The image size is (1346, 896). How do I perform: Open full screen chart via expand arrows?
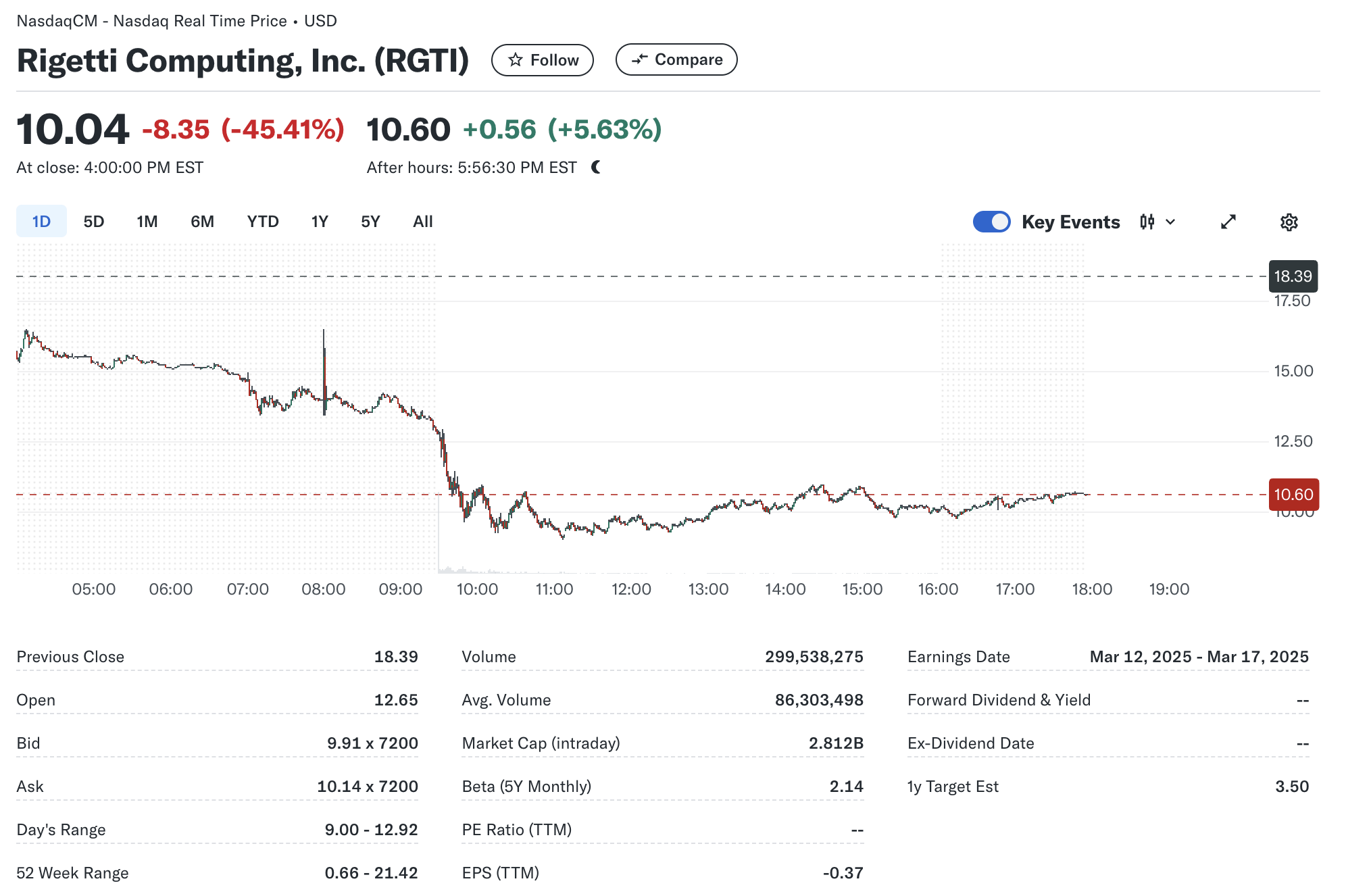[x=1228, y=222]
